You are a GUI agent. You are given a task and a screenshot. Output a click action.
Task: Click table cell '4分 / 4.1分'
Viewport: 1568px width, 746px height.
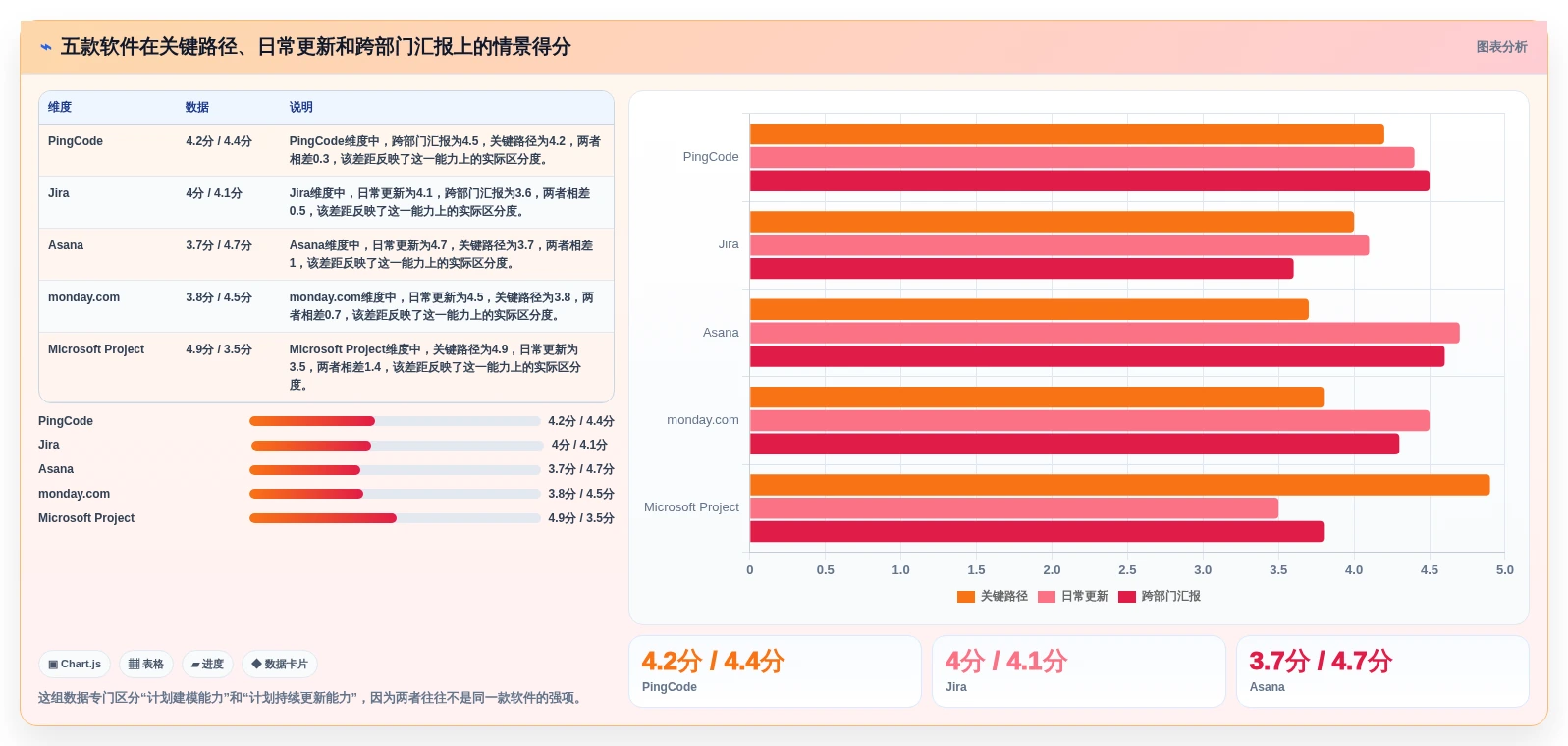pyautogui.click(x=214, y=193)
